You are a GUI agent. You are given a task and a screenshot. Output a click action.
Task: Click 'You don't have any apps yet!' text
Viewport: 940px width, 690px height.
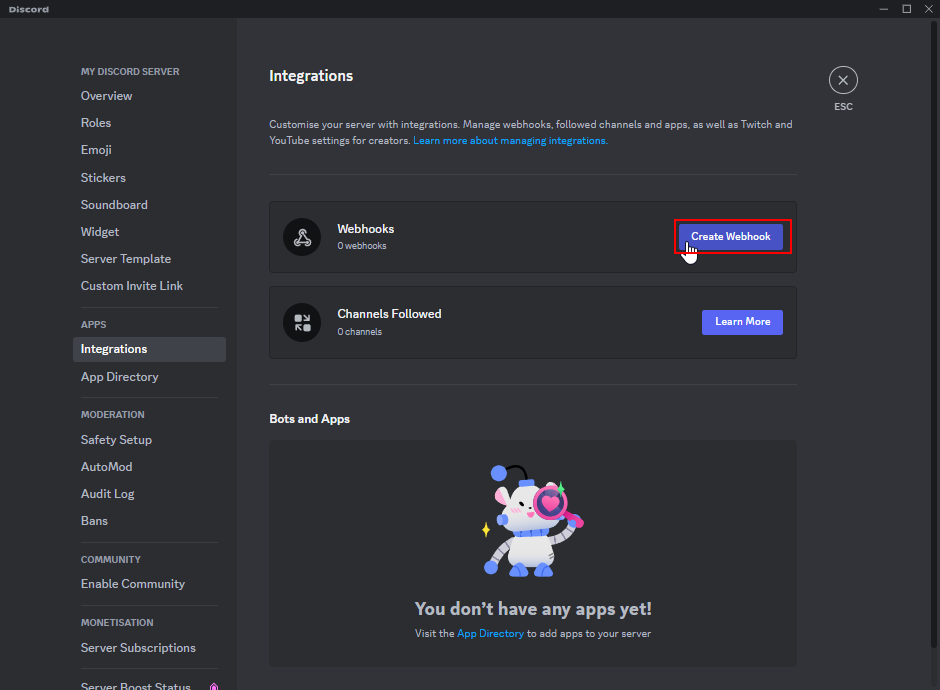(533, 609)
